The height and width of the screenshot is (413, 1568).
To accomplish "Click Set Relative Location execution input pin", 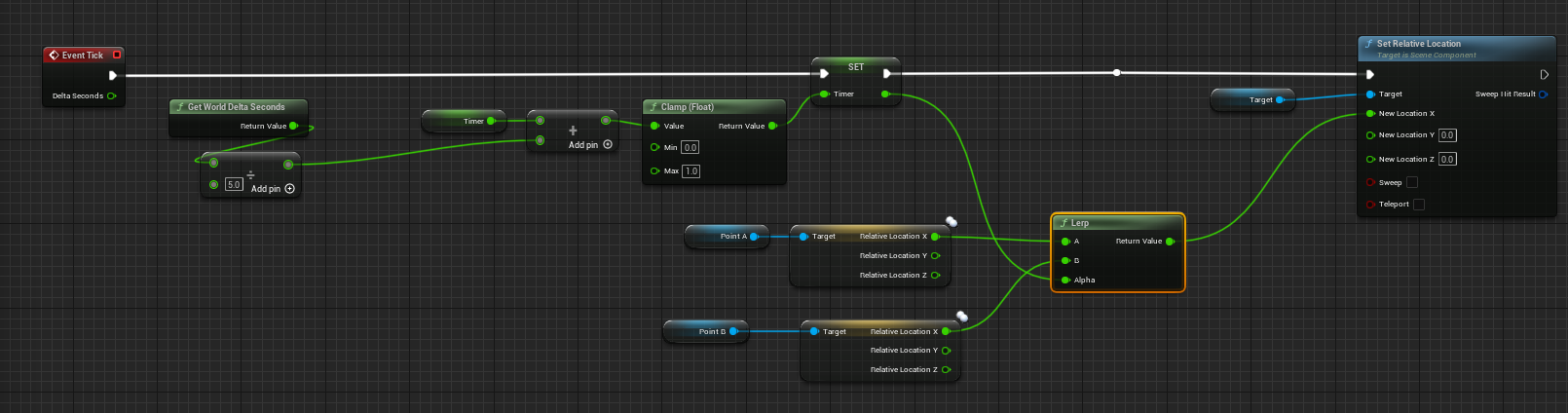I will 1370,74.
